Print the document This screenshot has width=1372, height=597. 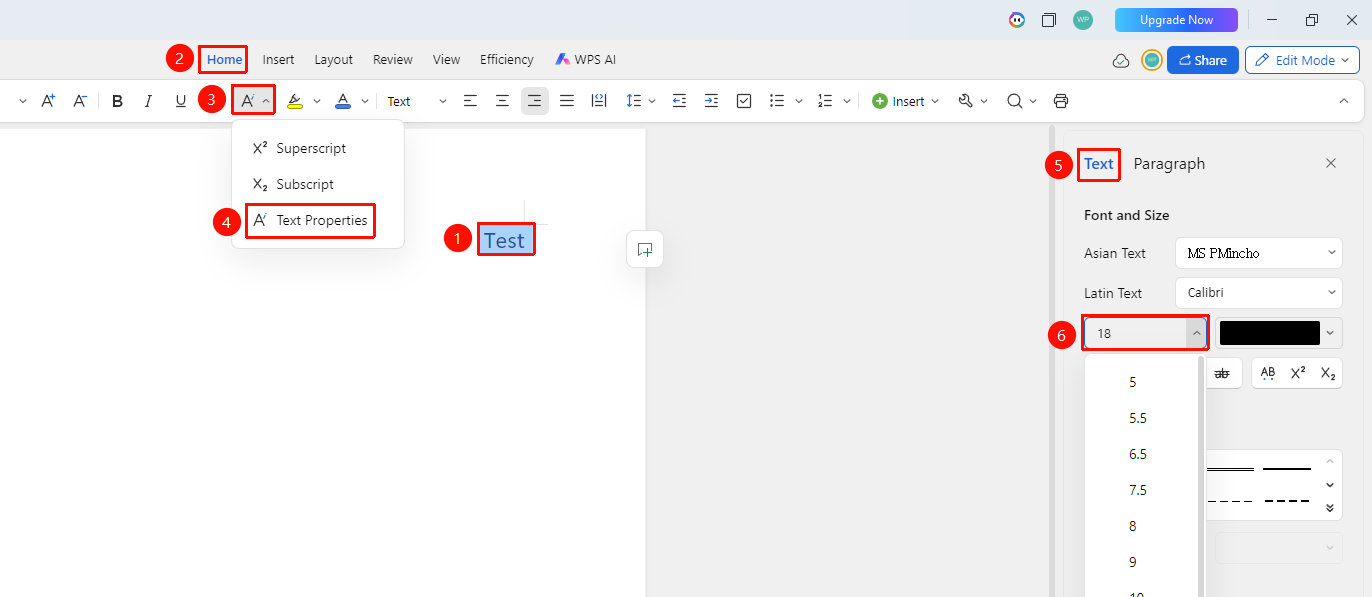[x=1061, y=101]
